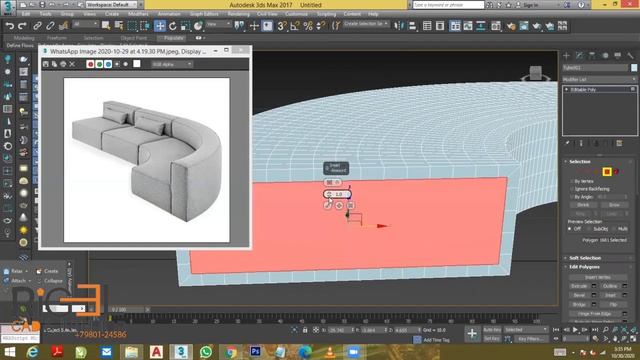Screen dimensions: 640x360
Task: Click the Rectangular Selection Region icon
Action: pos(132,26)
